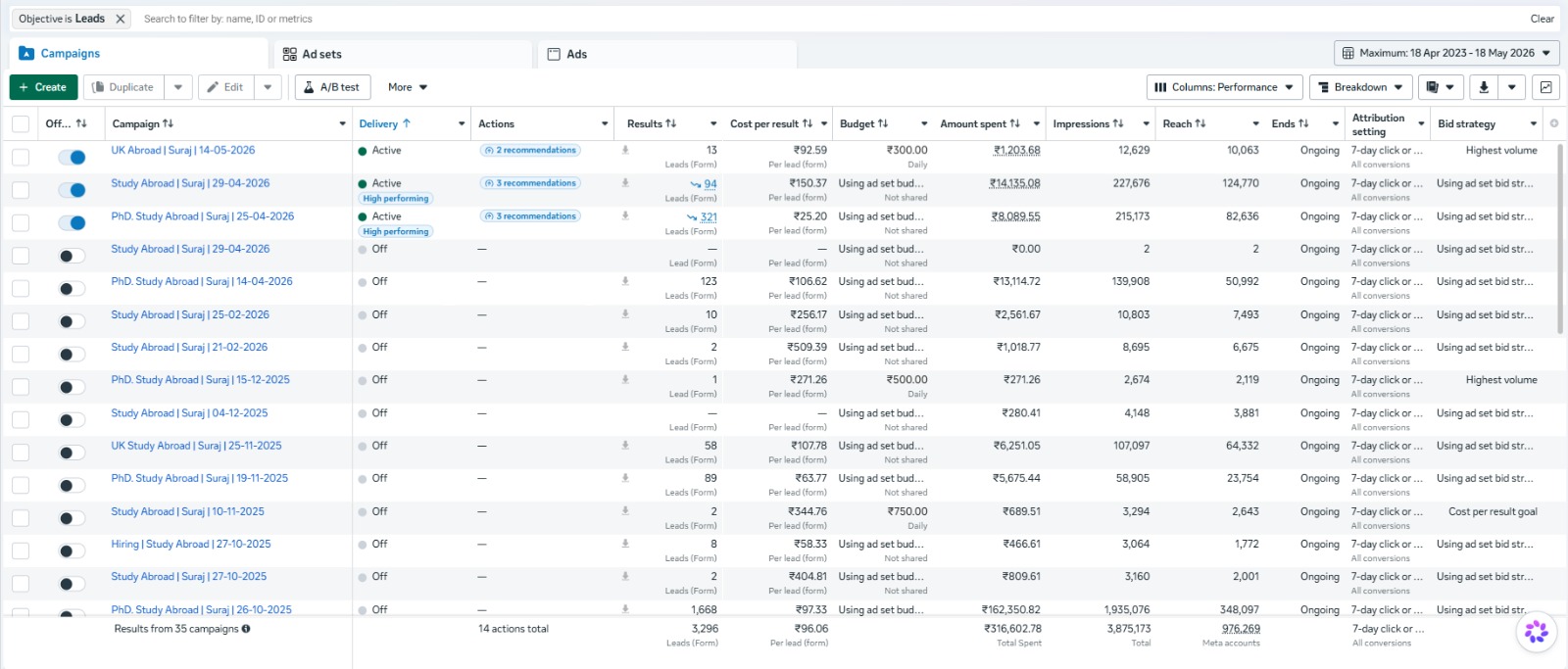Click the Clear filters link
This screenshot has height=669, width=1568.
click(1542, 19)
